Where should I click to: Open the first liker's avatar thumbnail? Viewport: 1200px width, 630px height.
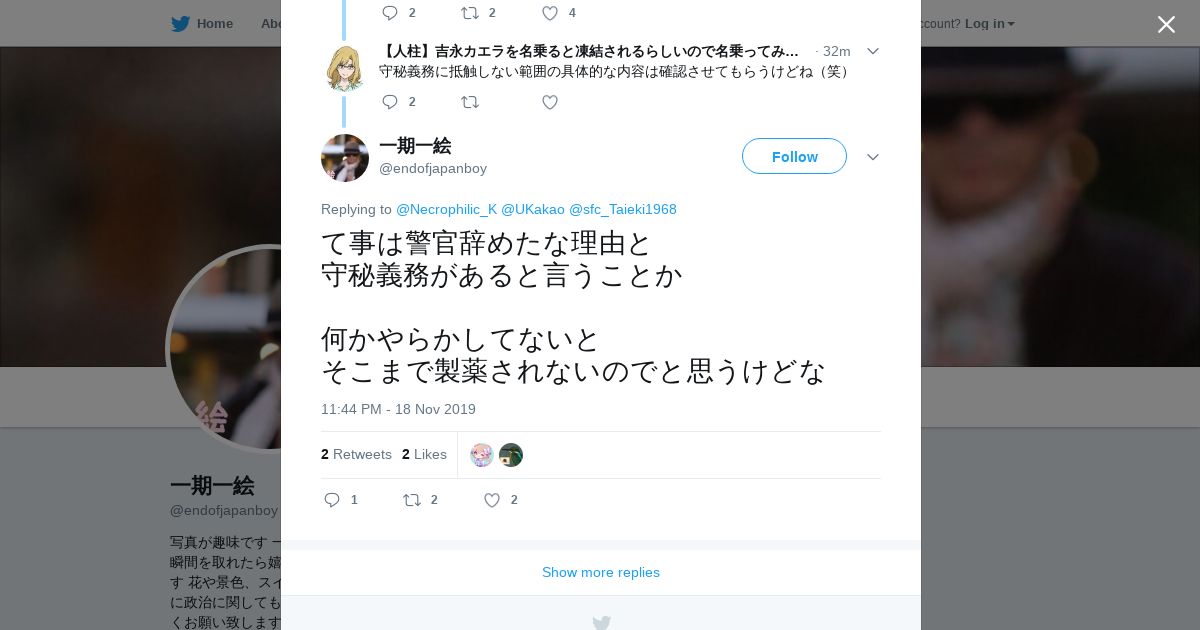[x=482, y=455]
